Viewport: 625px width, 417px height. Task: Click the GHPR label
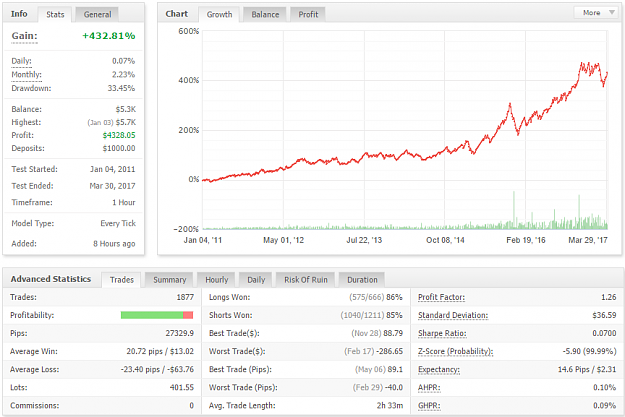[x=429, y=405]
